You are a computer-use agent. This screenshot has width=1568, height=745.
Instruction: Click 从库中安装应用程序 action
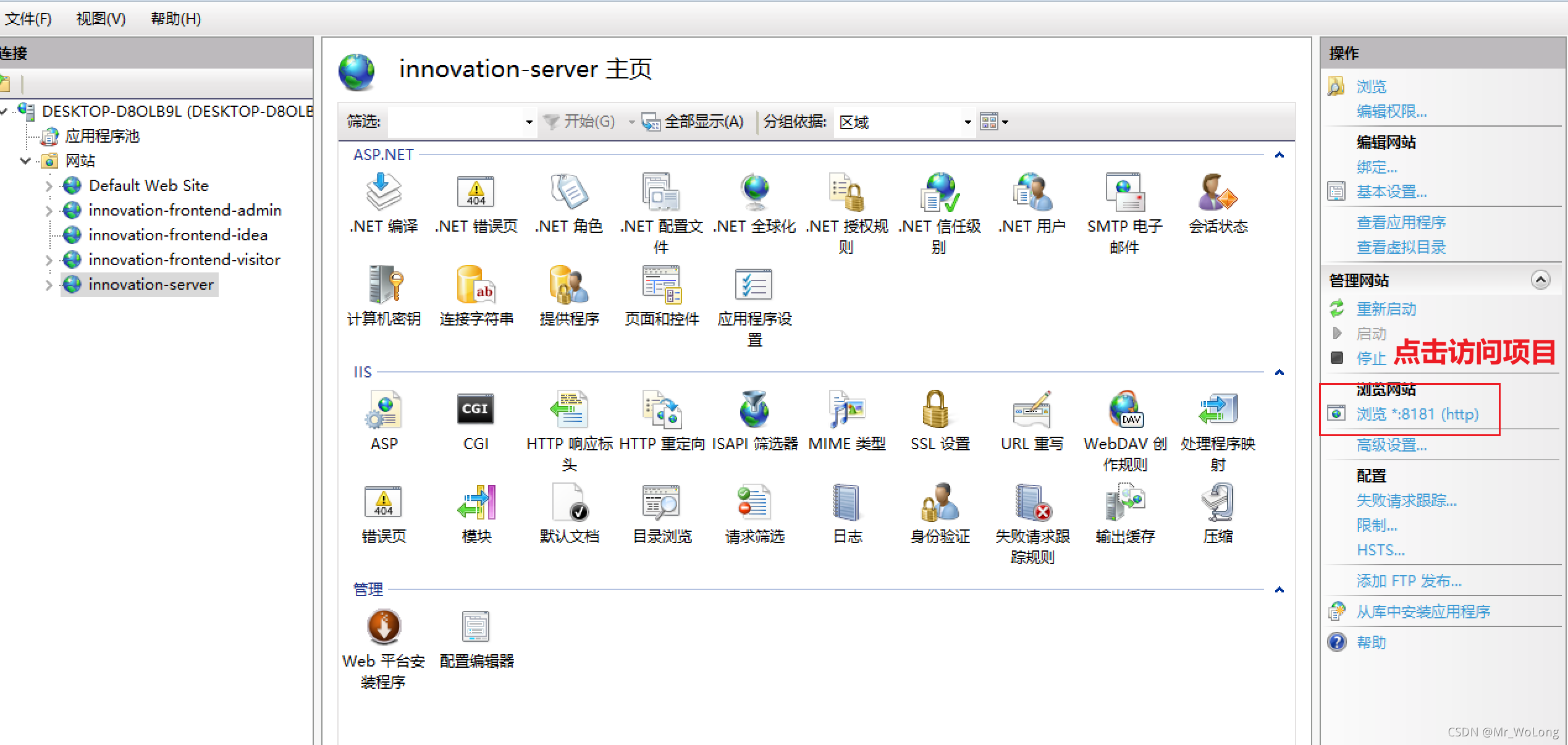[x=1423, y=612]
